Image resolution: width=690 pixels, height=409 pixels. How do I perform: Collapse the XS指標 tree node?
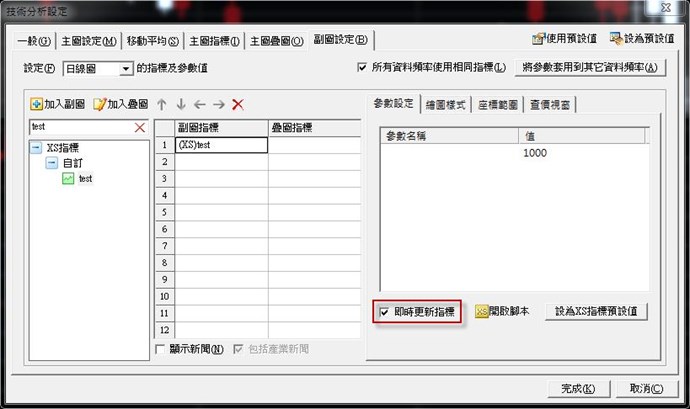point(36,147)
